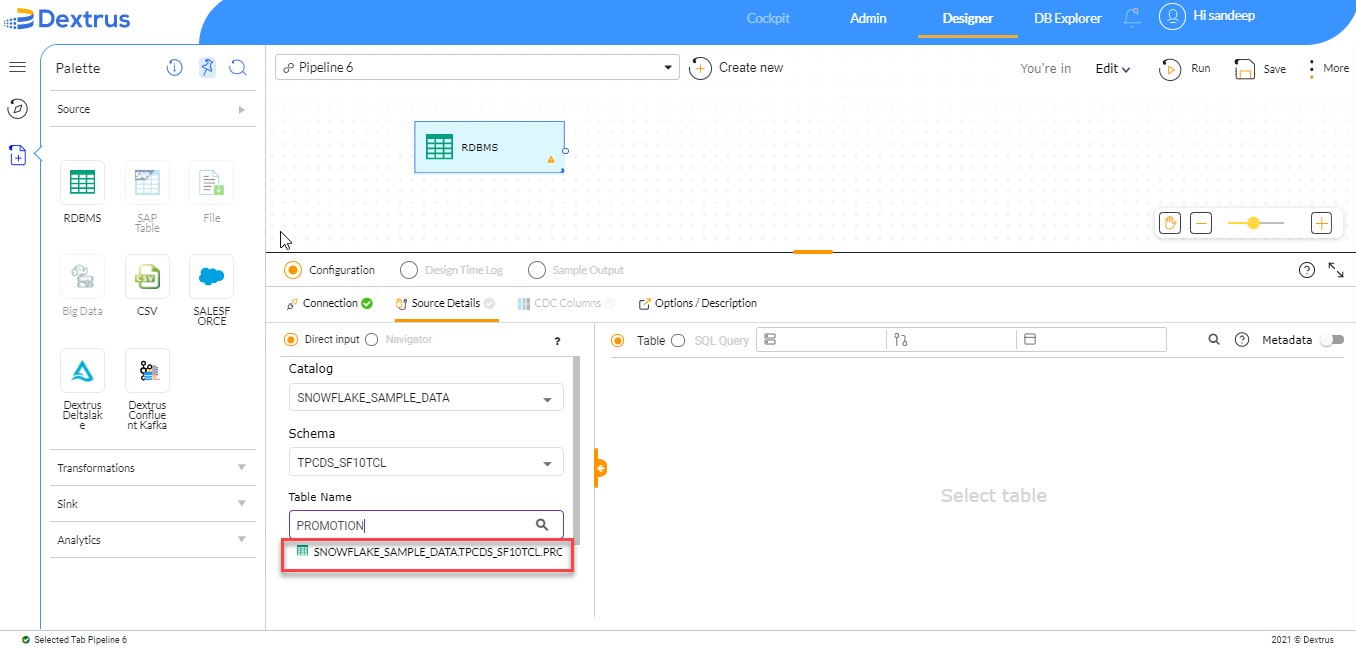Expand the Sink palette section

tap(153, 504)
